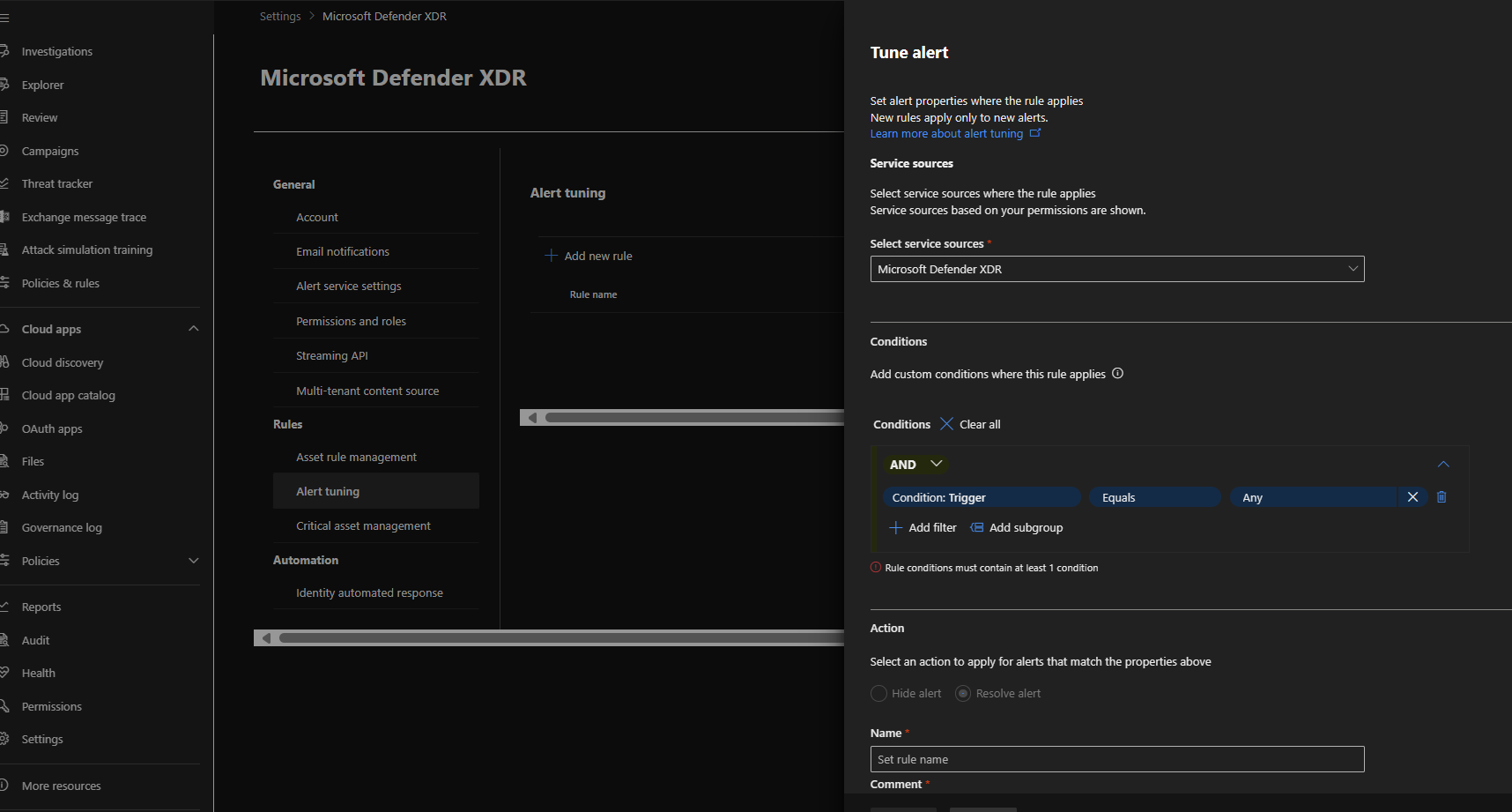Click the Files sidebar icon
Viewport: 1512px width, 812px height.
(4, 461)
